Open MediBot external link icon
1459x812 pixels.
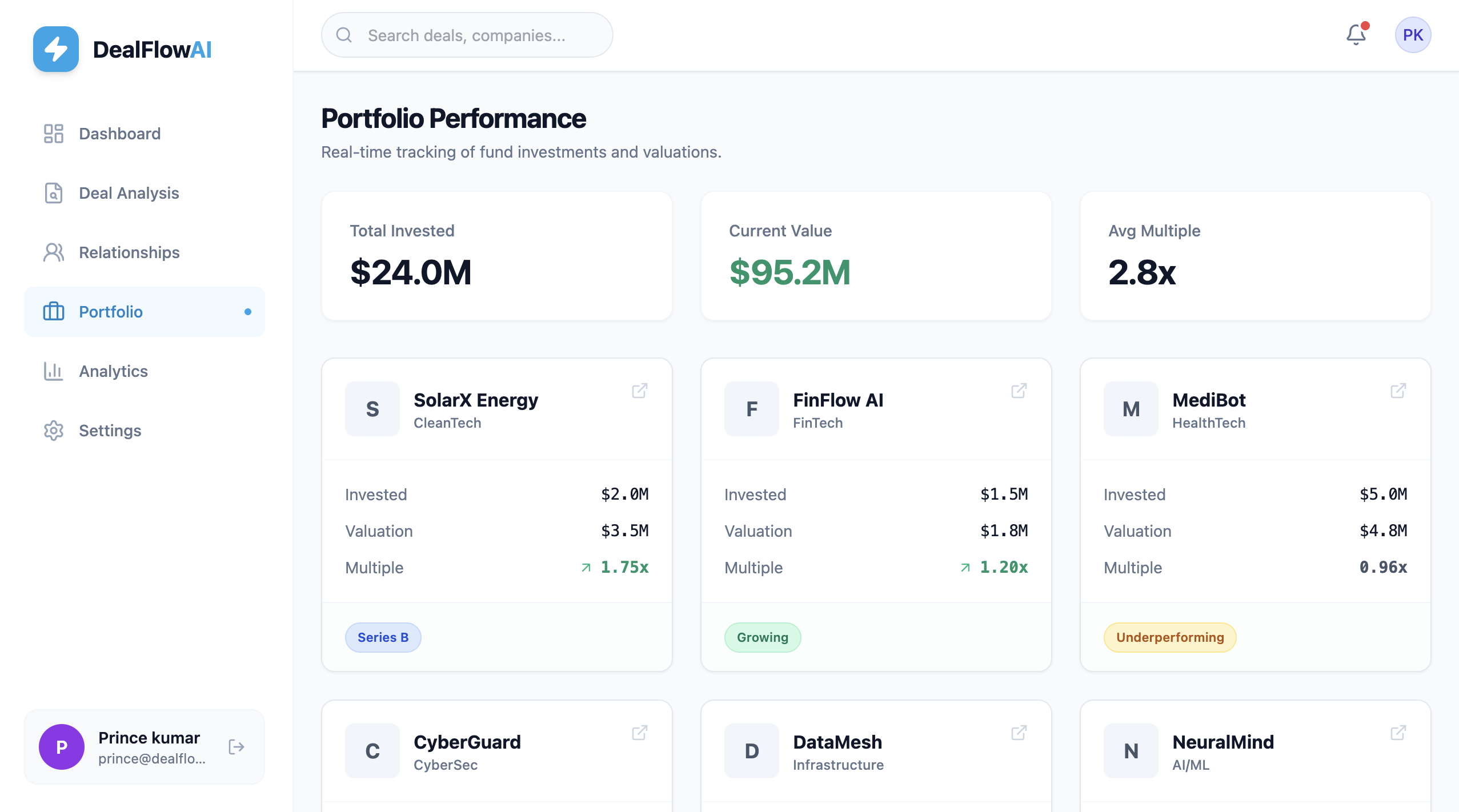(x=1398, y=391)
